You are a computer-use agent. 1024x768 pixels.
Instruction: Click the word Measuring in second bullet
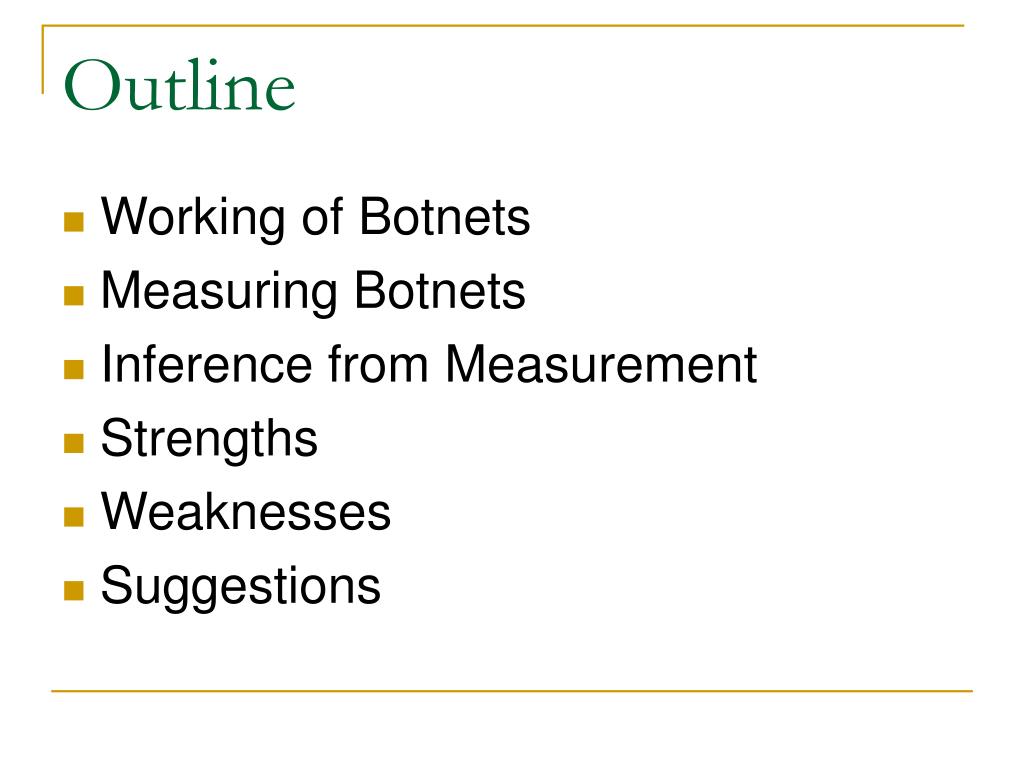[219, 292]
